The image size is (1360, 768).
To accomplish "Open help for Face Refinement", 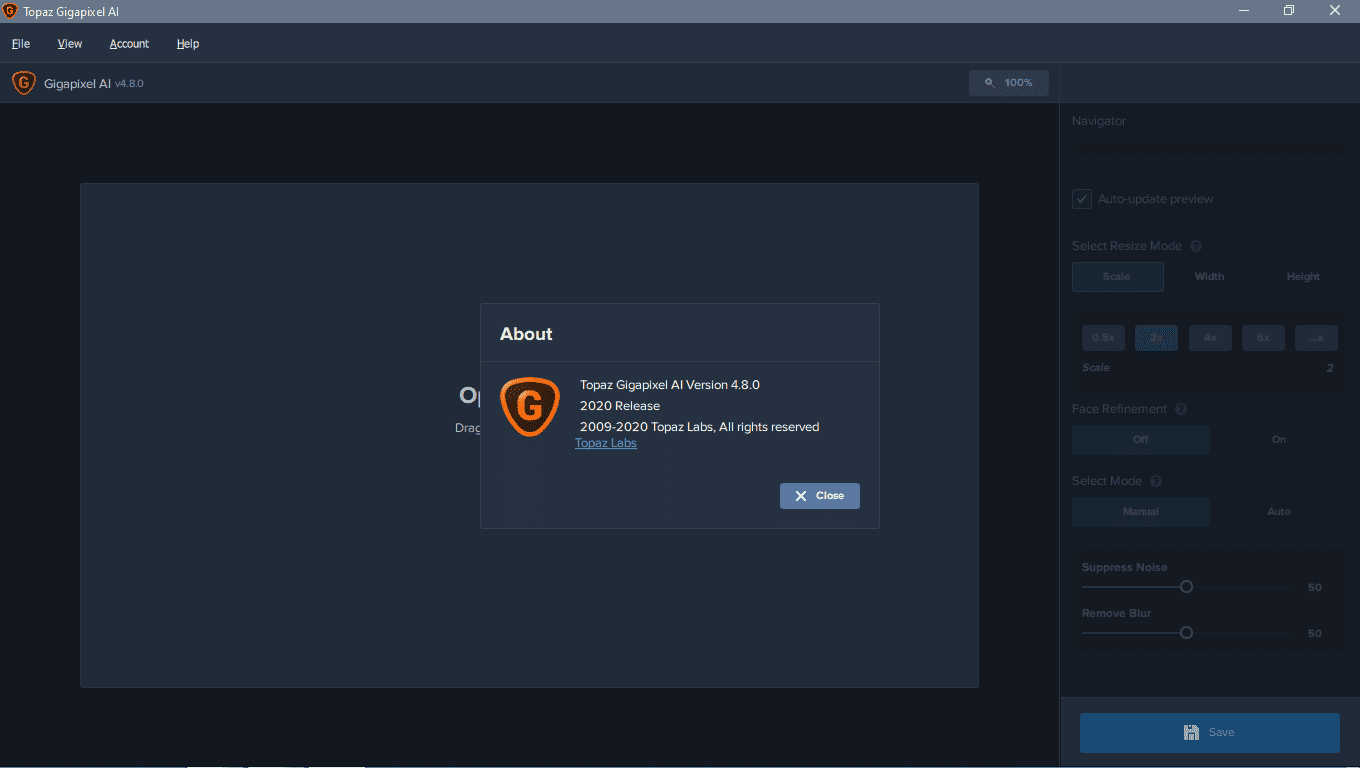I will (x=1181, y=409).
